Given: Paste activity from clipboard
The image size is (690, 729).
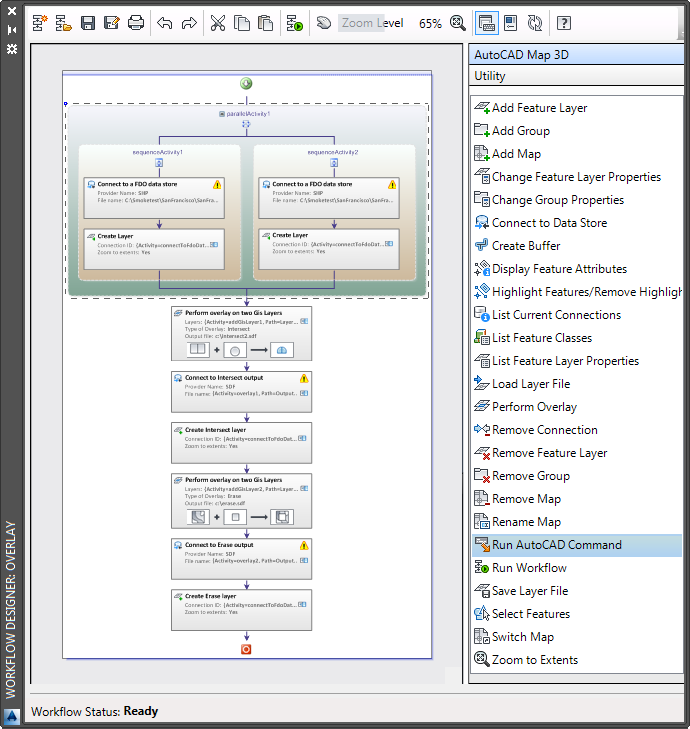Looking at the screenshot, I should point(265,23).
